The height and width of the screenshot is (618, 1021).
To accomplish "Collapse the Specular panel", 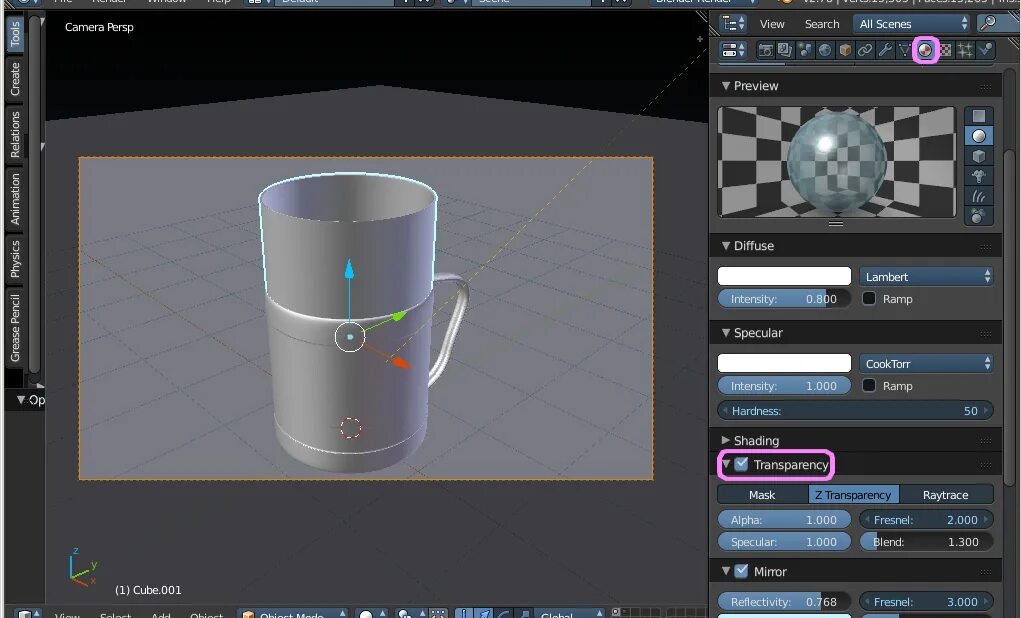I will [x=725, y=333].
